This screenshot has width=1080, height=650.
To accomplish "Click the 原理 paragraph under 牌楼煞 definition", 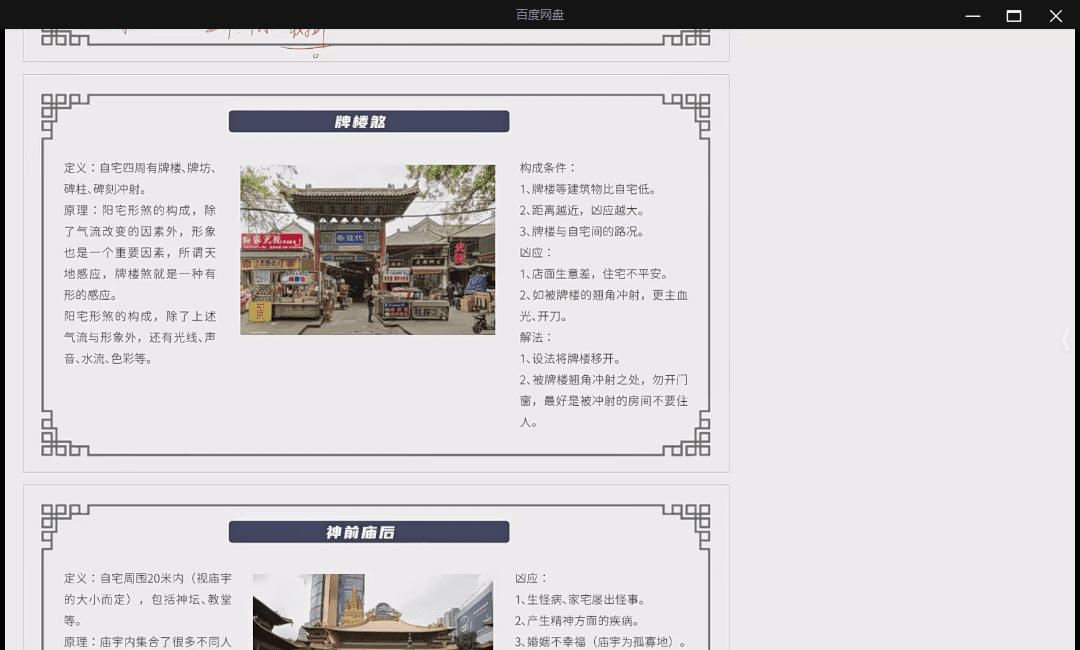I will 140,252.
